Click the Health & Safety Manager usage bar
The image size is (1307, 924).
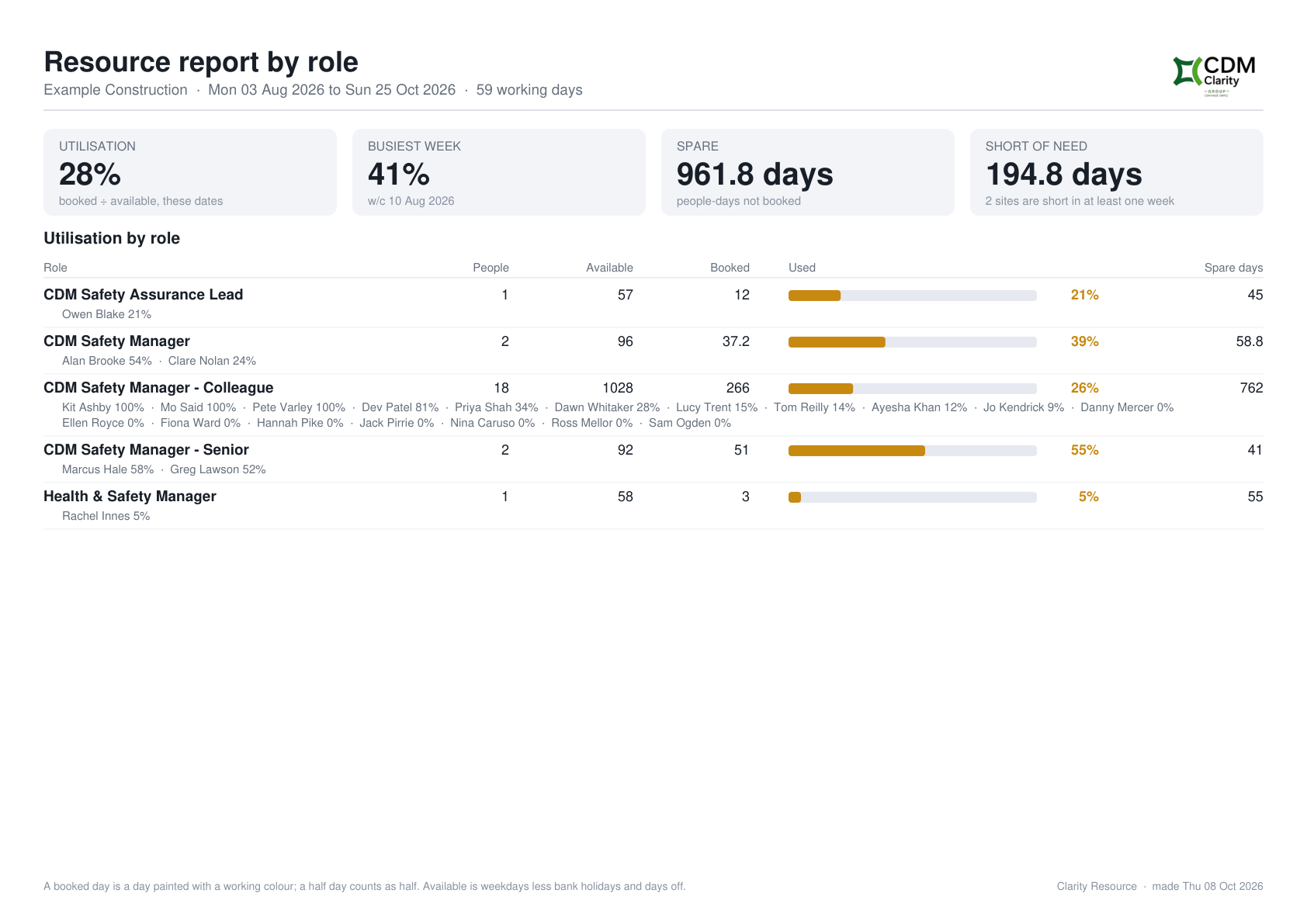coord(913,497)
